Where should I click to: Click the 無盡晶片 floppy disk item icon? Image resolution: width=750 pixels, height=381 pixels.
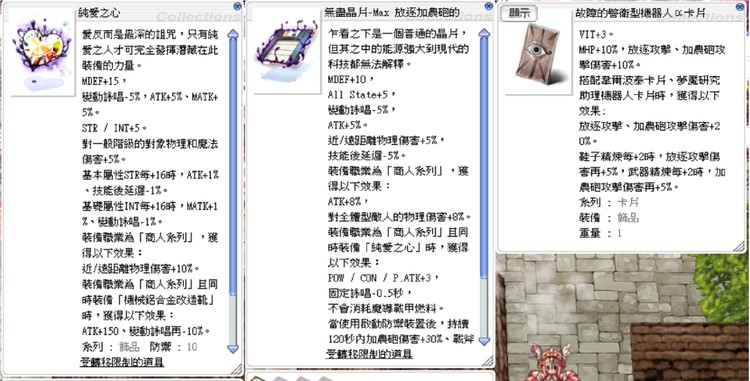(287, 52)
